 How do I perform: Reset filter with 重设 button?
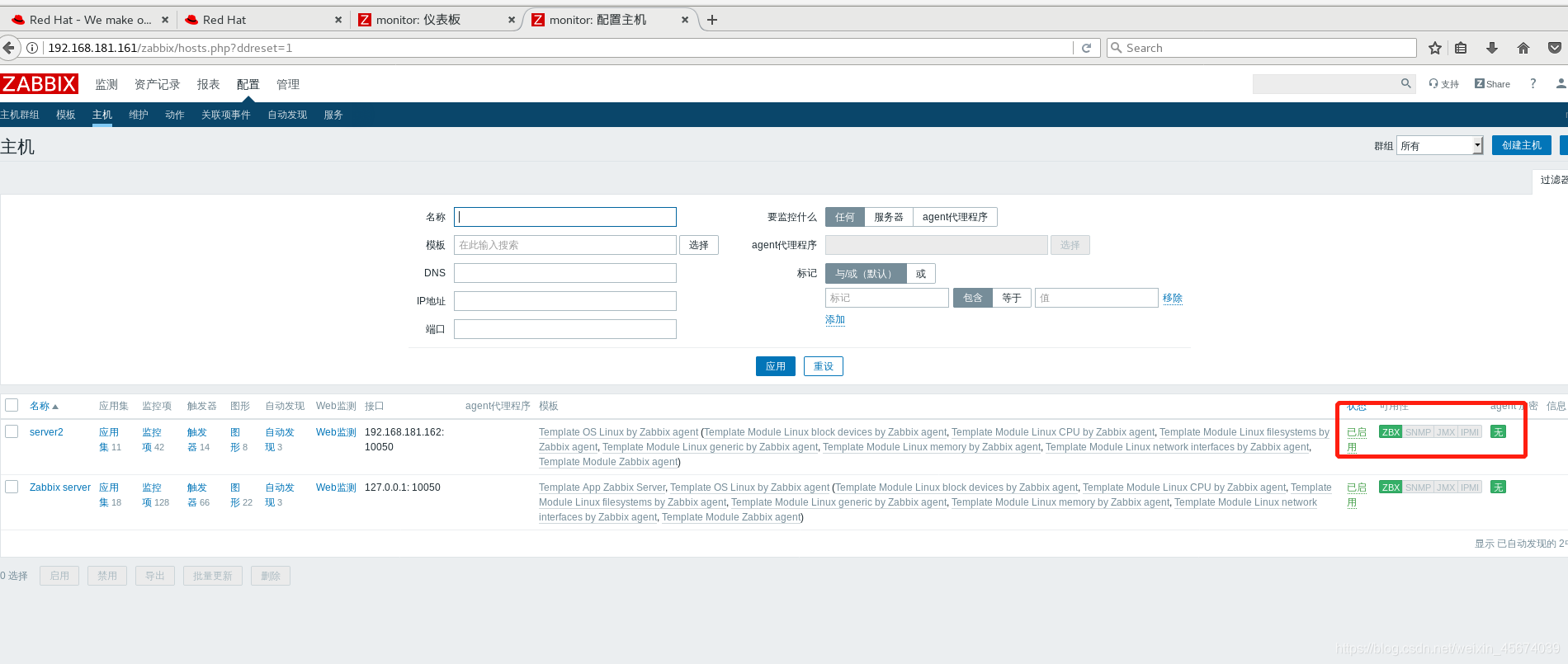pyautogui.click(x=824, y=366)
